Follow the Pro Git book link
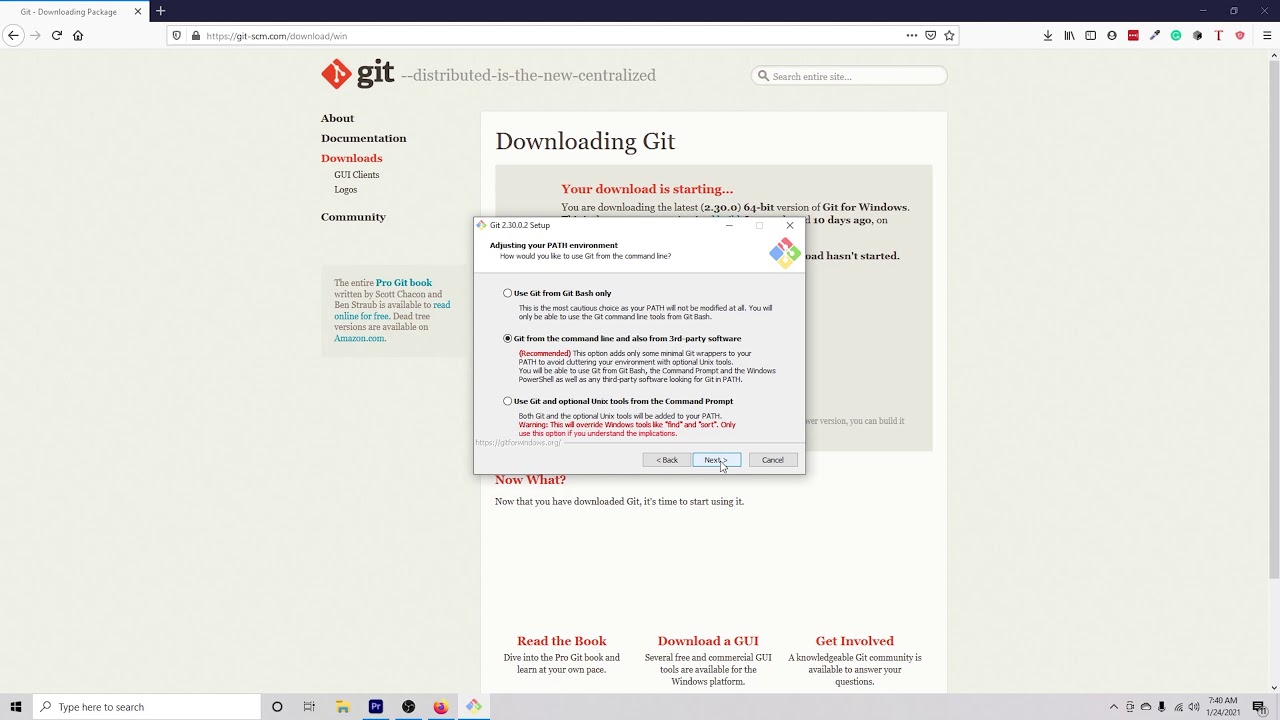The image size is (1280, 720). 404,283
